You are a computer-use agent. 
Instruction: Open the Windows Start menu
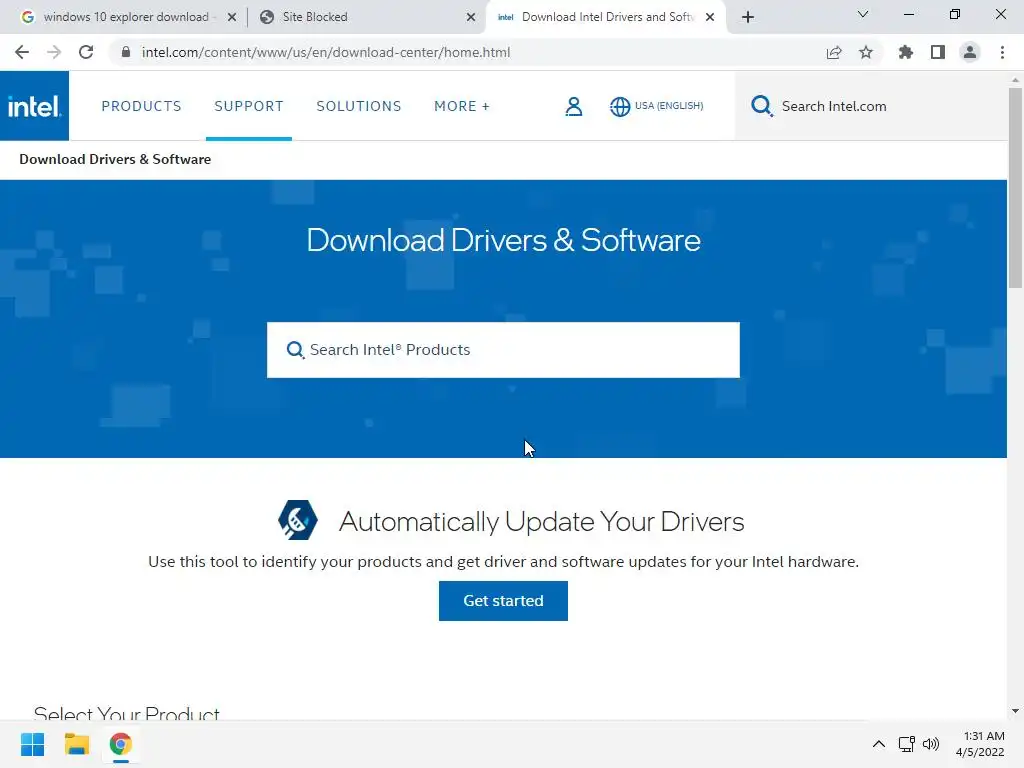point(32,744)
